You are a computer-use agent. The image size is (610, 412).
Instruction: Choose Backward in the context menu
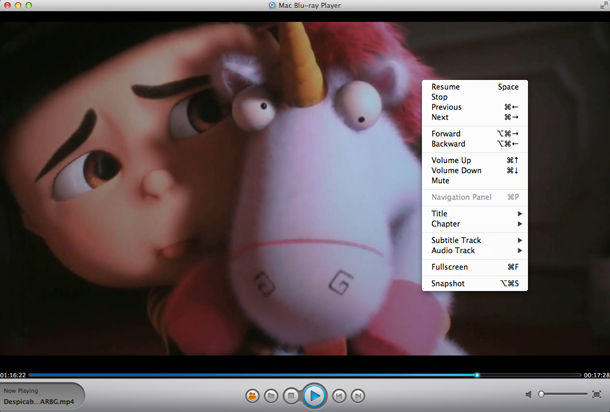475,144
